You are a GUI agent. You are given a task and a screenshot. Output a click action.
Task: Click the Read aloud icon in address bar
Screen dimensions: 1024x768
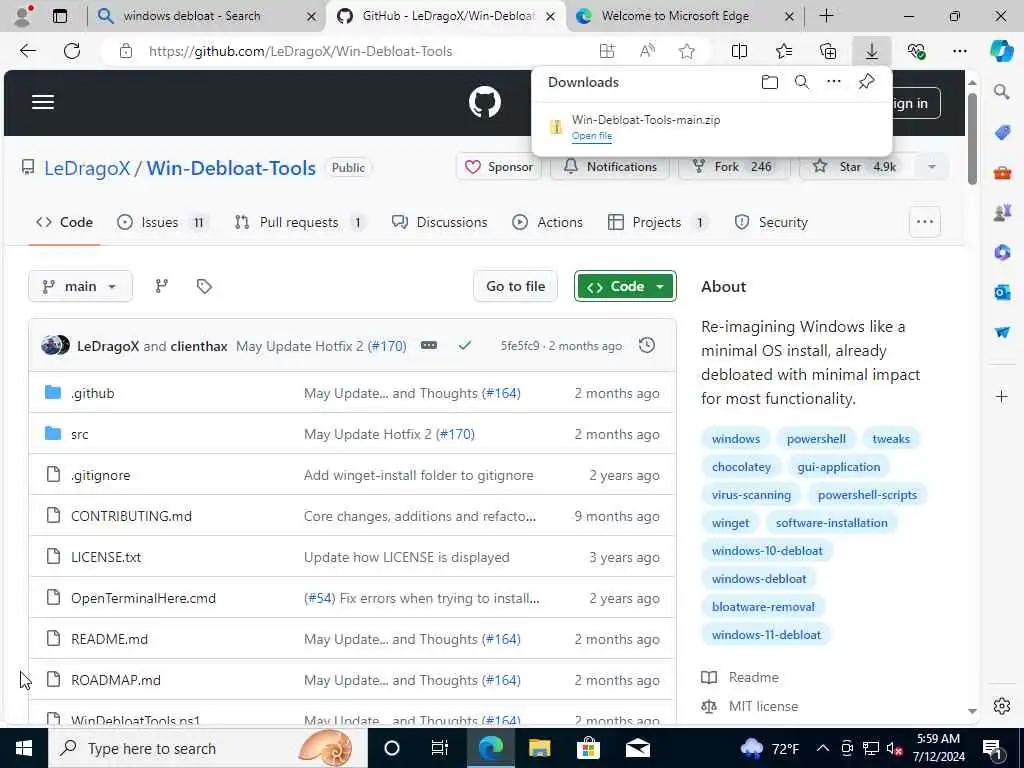pos(647,51)
